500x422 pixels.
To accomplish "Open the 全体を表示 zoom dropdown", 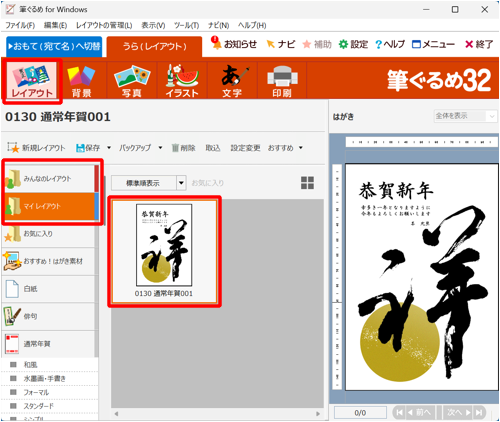I will point(465,116).
